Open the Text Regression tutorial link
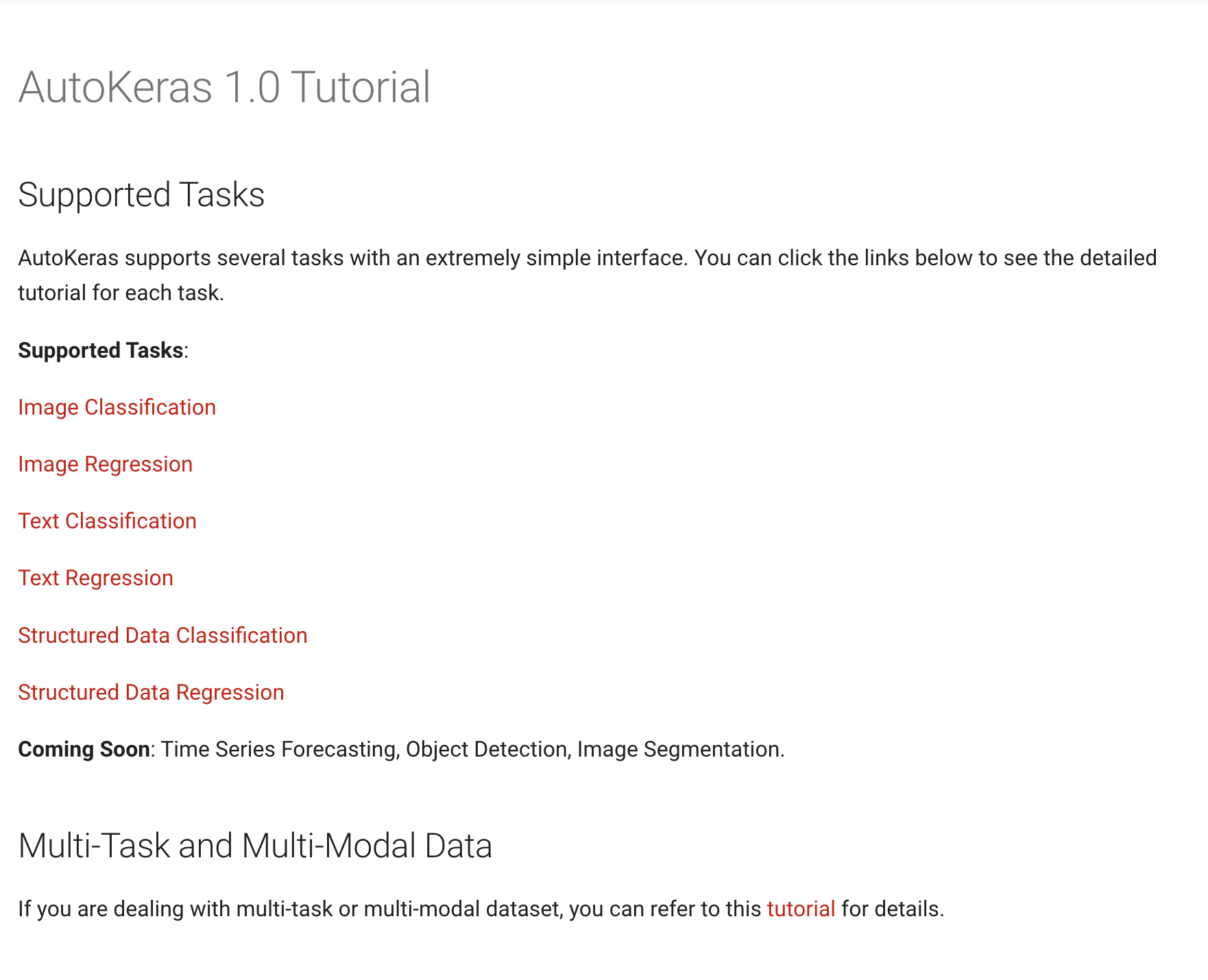 96,578
